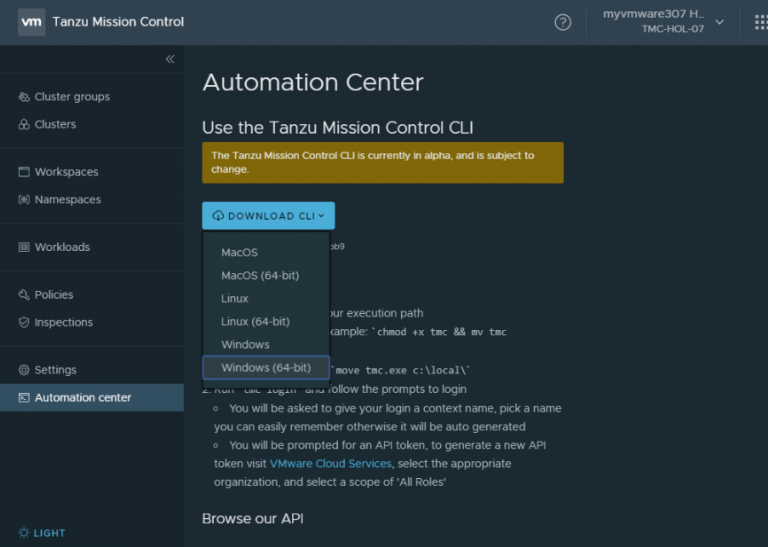Select Linux (64-bit) download option
The image size is (768, 547).
(x=255, y=321)
